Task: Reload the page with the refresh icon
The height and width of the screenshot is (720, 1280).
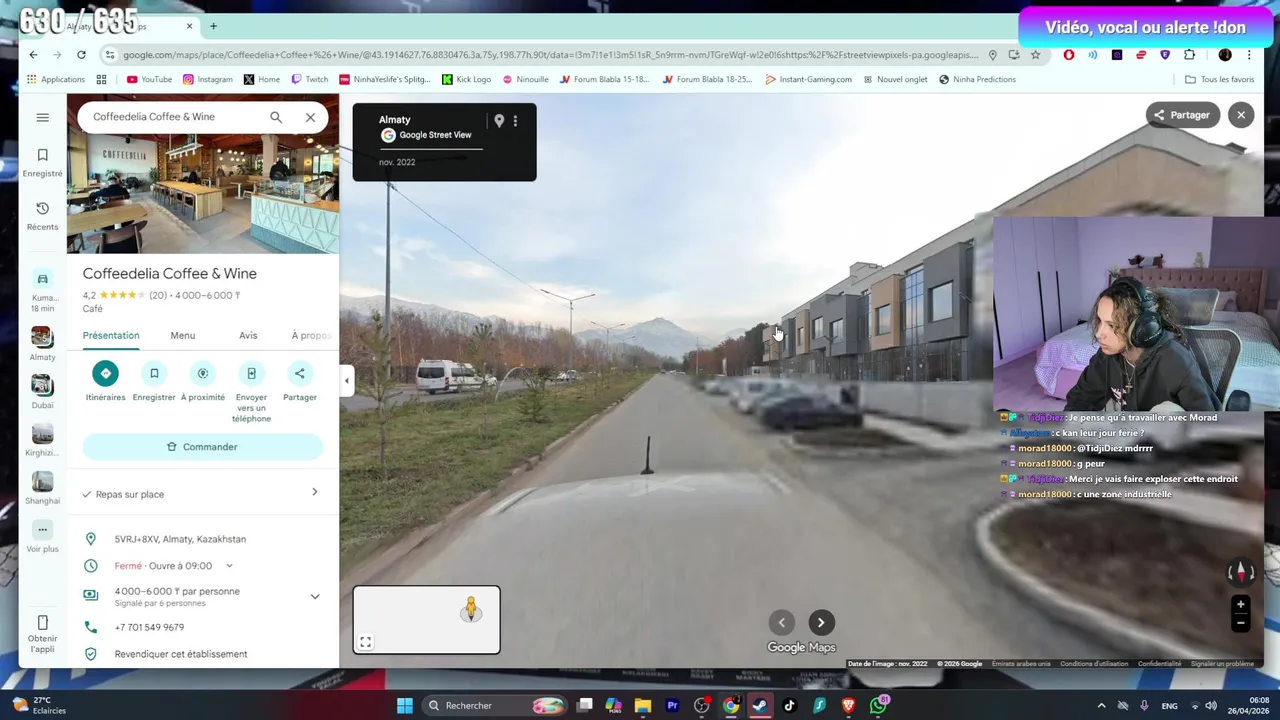Action: click(81, 55)
